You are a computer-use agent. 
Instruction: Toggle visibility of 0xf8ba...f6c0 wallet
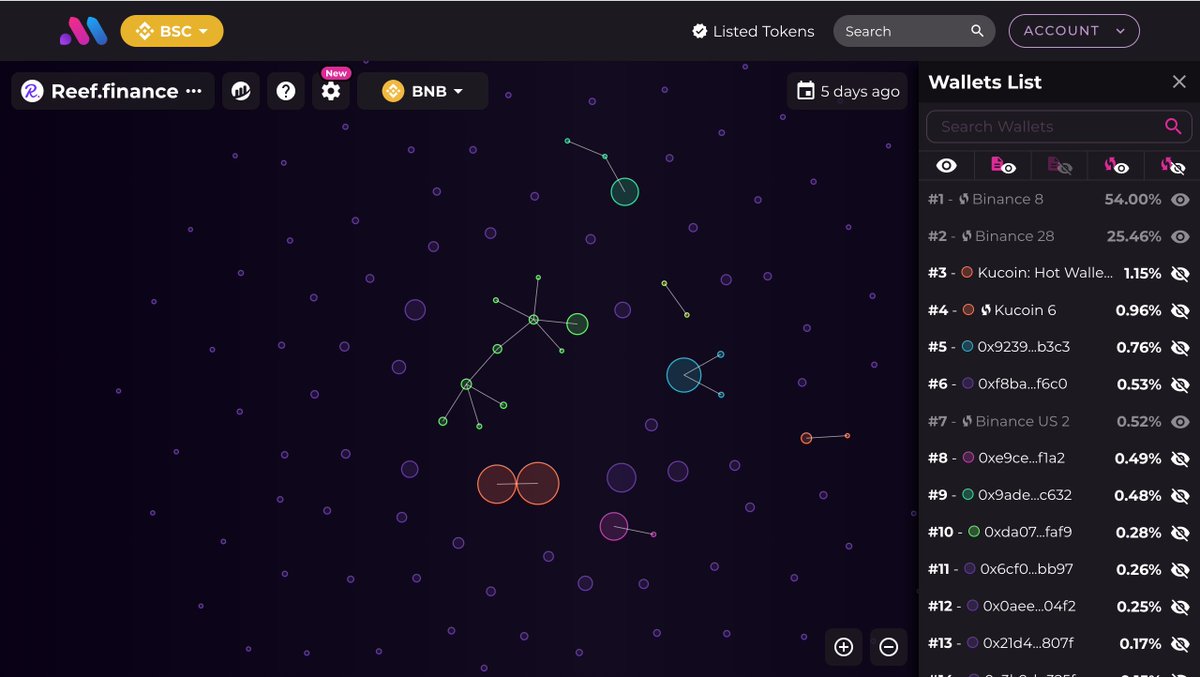coord(1180,384)
